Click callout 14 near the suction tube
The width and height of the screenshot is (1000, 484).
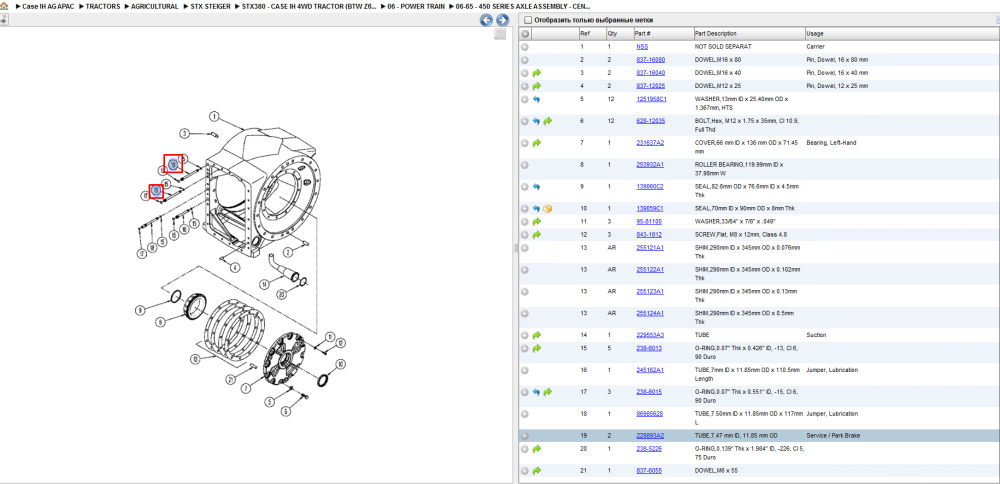click(264, 284)
